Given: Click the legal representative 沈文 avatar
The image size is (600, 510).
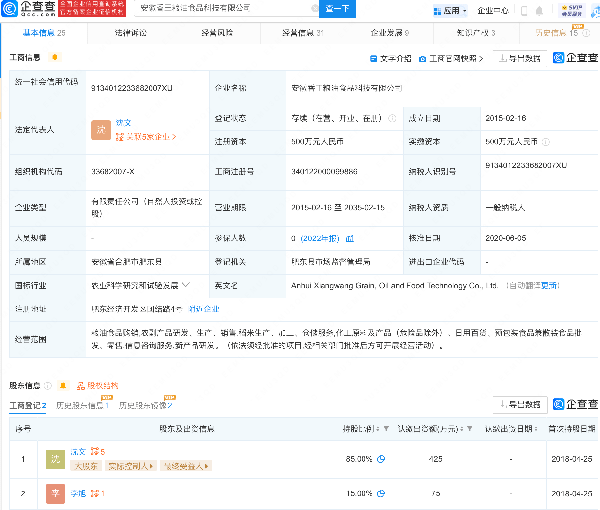Looking at the screenshot, I should click(100, 129).
